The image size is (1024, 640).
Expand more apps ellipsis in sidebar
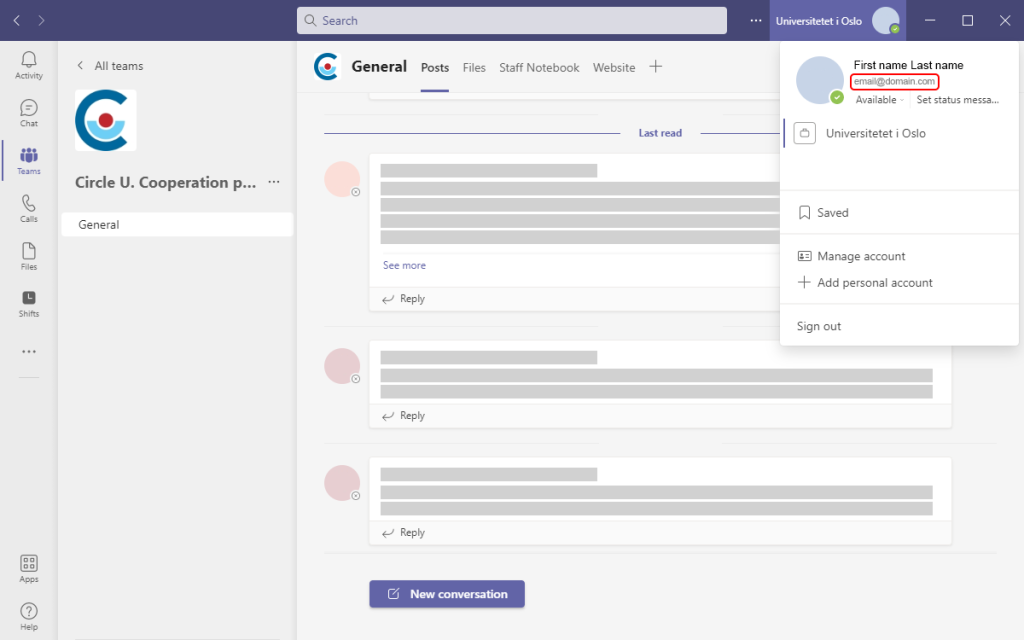pyautogui.click(x=29, y=352)
